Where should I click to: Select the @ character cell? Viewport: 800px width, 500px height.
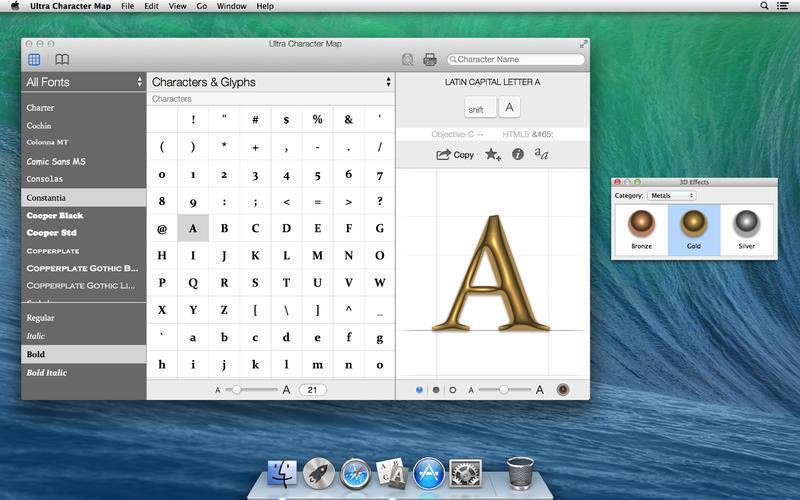click(x=162, y=229)
